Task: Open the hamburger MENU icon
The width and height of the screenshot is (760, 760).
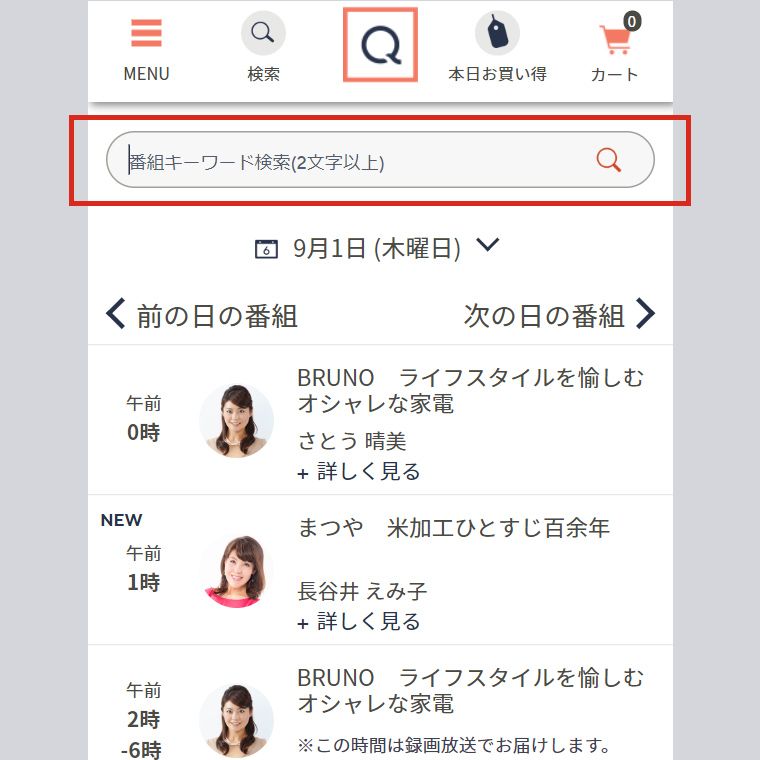Action: pos(146,35)
